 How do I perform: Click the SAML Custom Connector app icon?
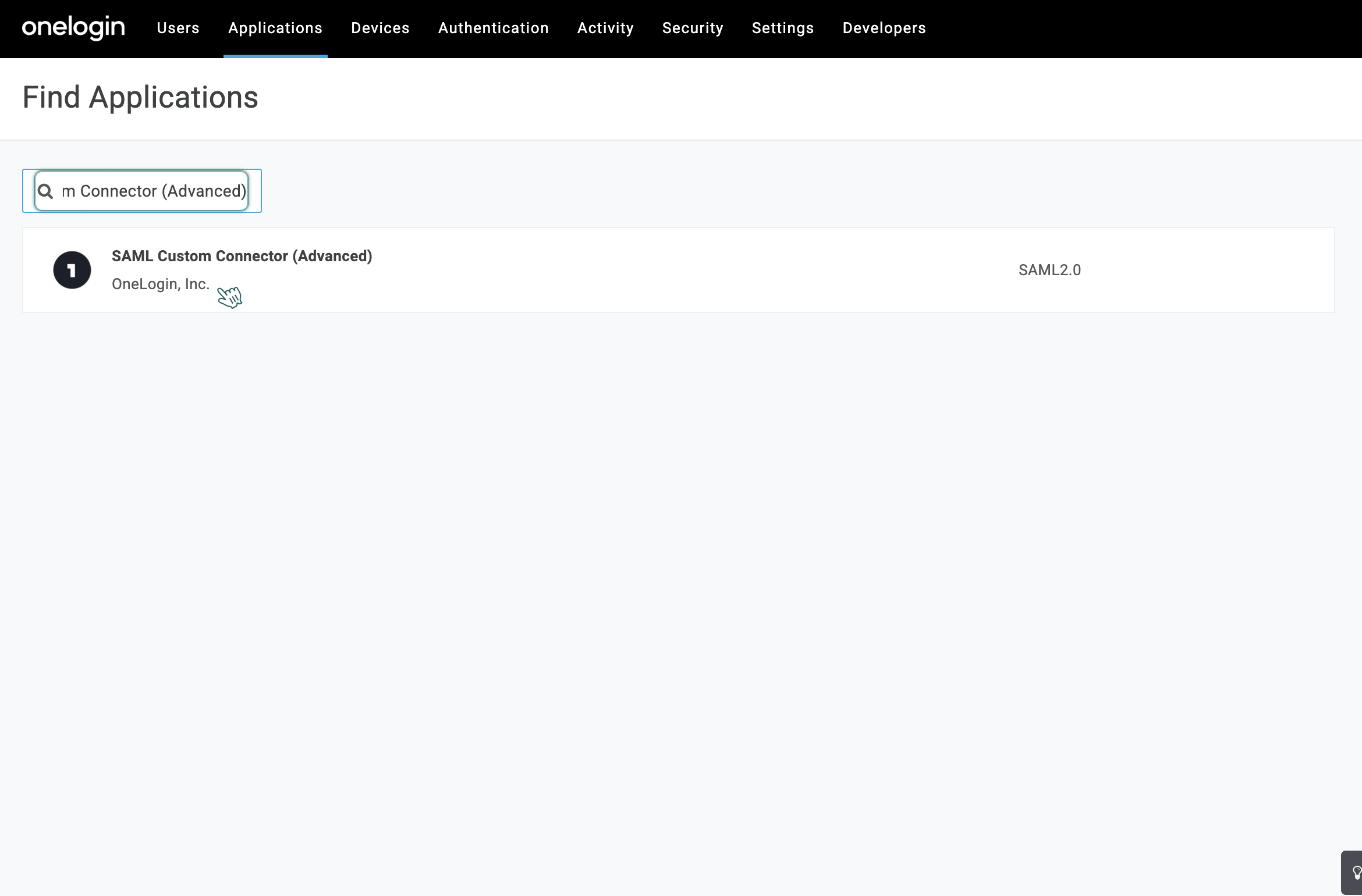[x=72, y=270]
